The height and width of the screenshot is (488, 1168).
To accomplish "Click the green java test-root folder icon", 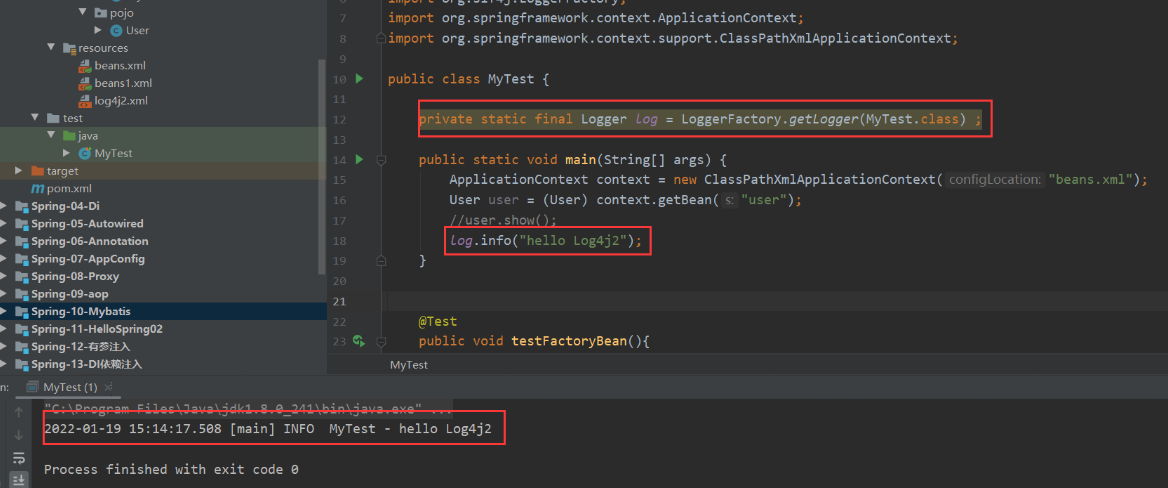I will point(69,136).
